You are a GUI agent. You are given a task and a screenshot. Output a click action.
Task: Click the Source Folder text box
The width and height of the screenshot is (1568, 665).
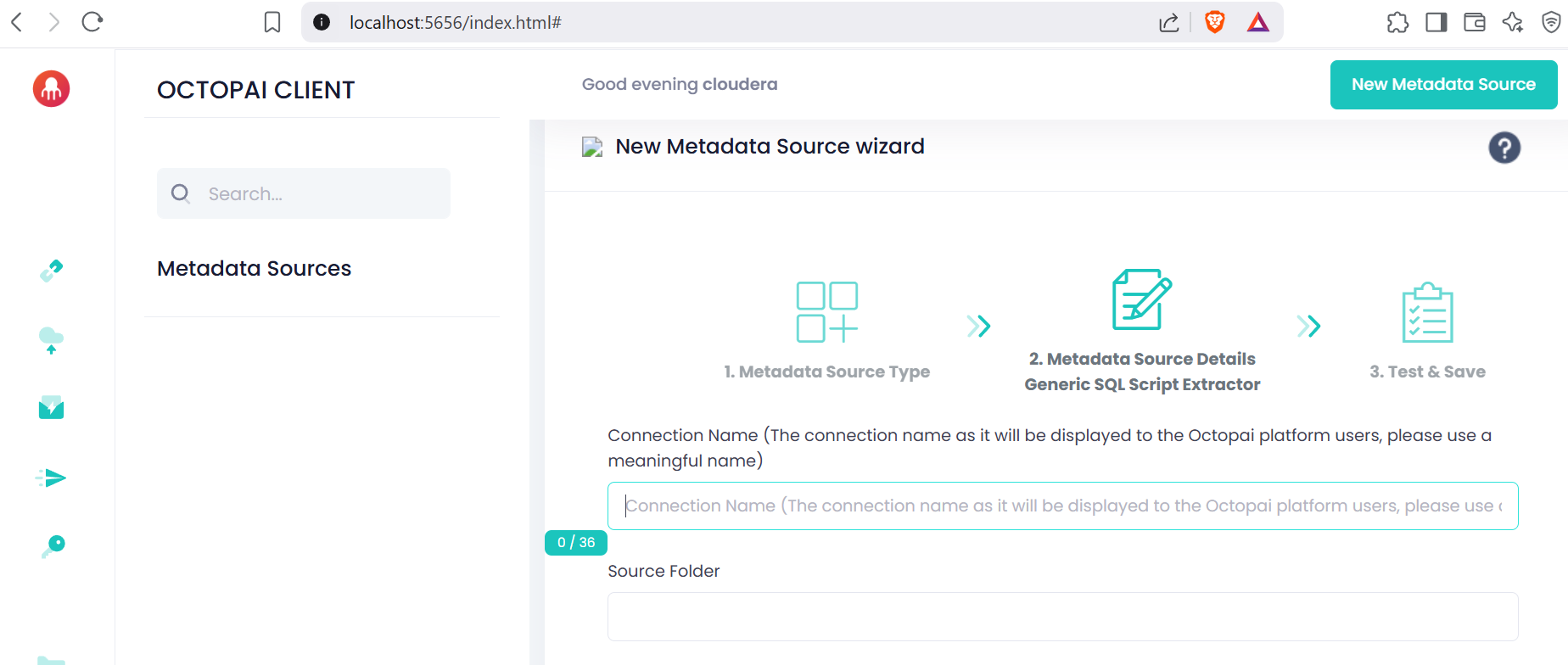click(x=1062, y=617)
